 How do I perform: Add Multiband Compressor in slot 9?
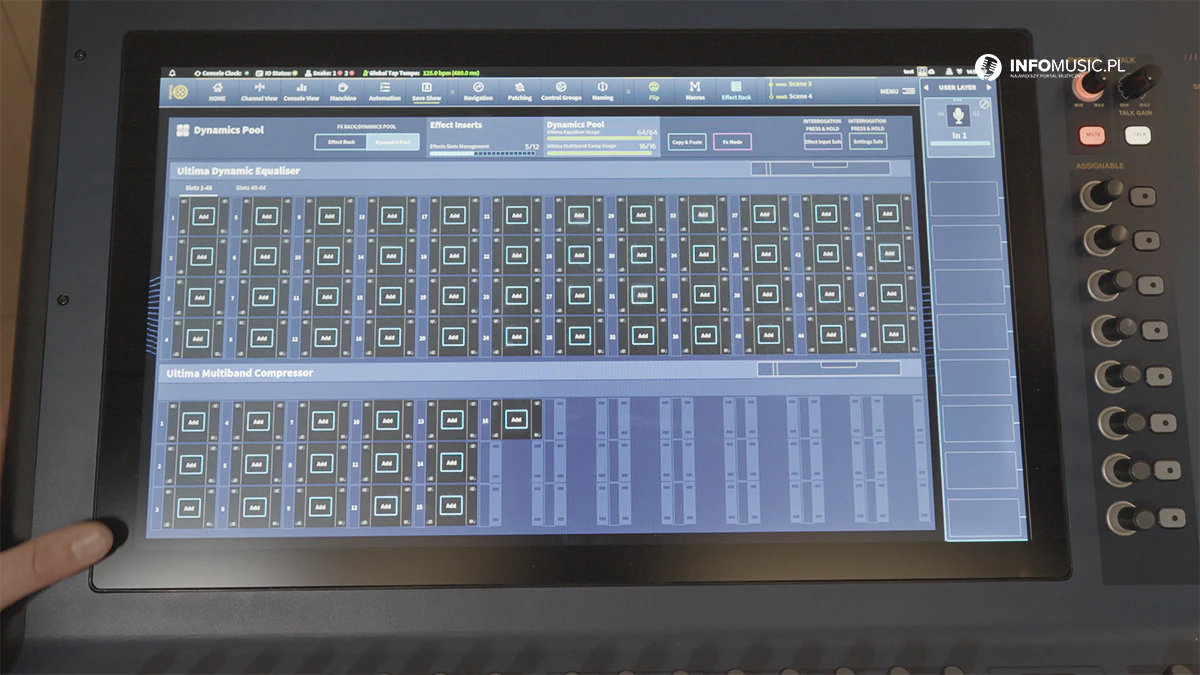pyautogui.click(x=320, y=507)
